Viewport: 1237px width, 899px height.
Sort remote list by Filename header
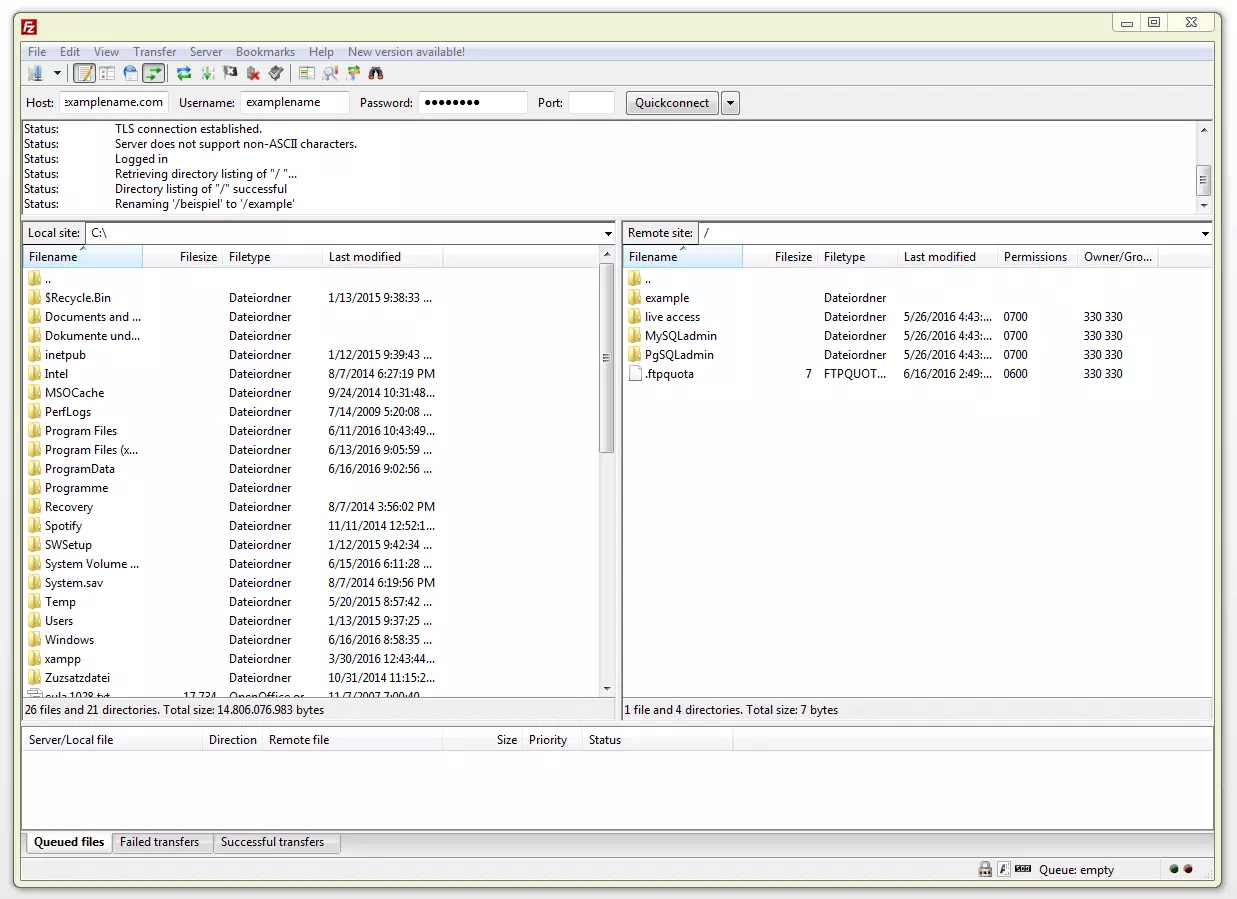click(683, 257)
